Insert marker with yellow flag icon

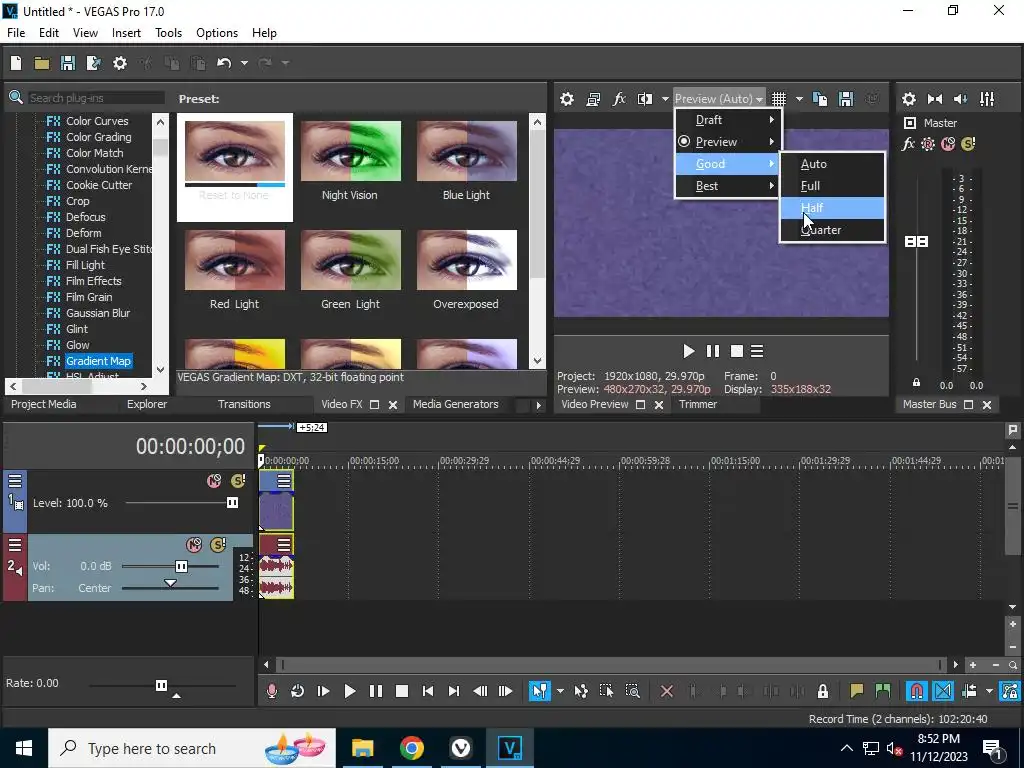coord(856,691)
